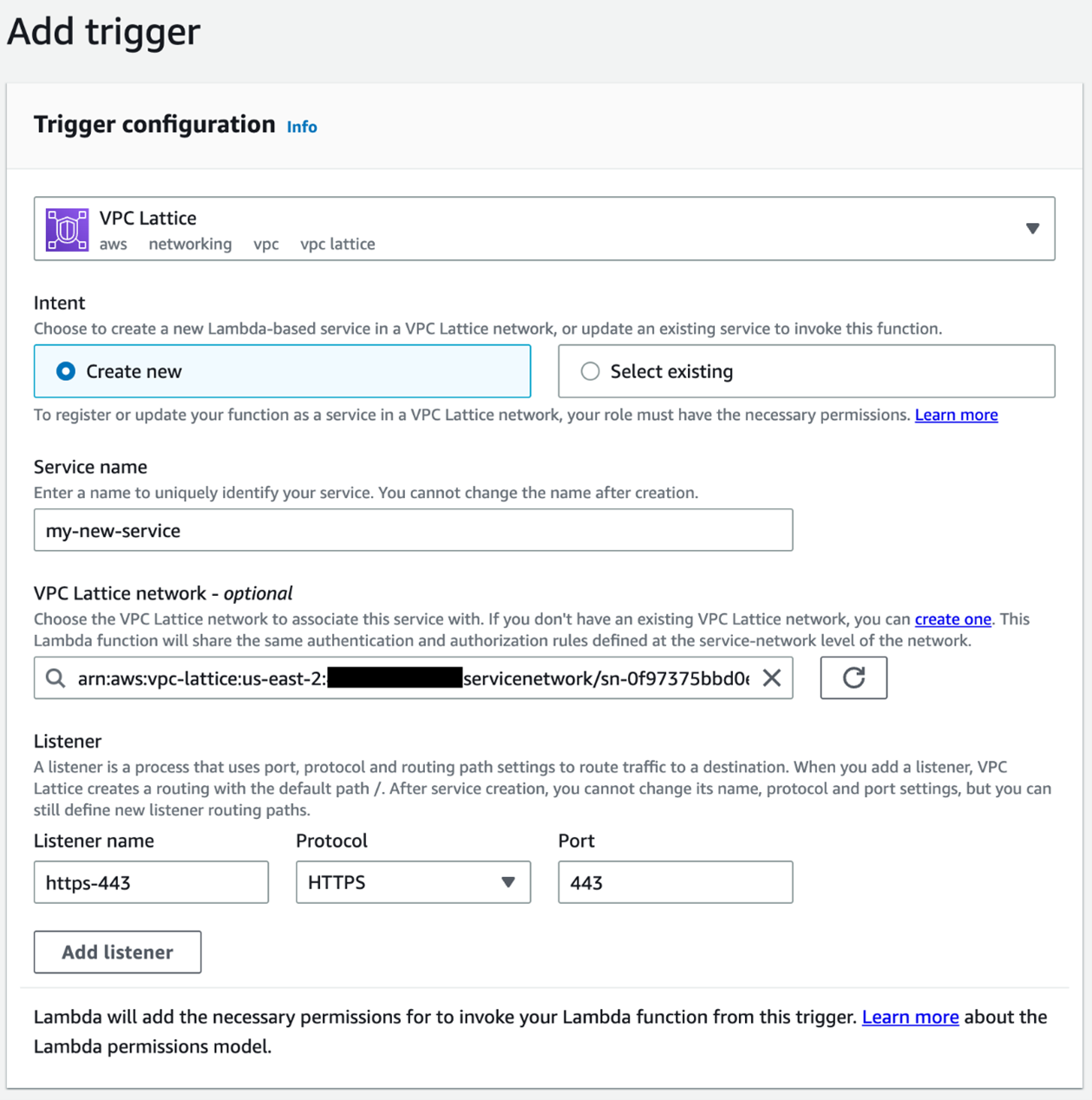Follow the create one network link
The image size is (1092, 1100).
[x=952, y=619]
